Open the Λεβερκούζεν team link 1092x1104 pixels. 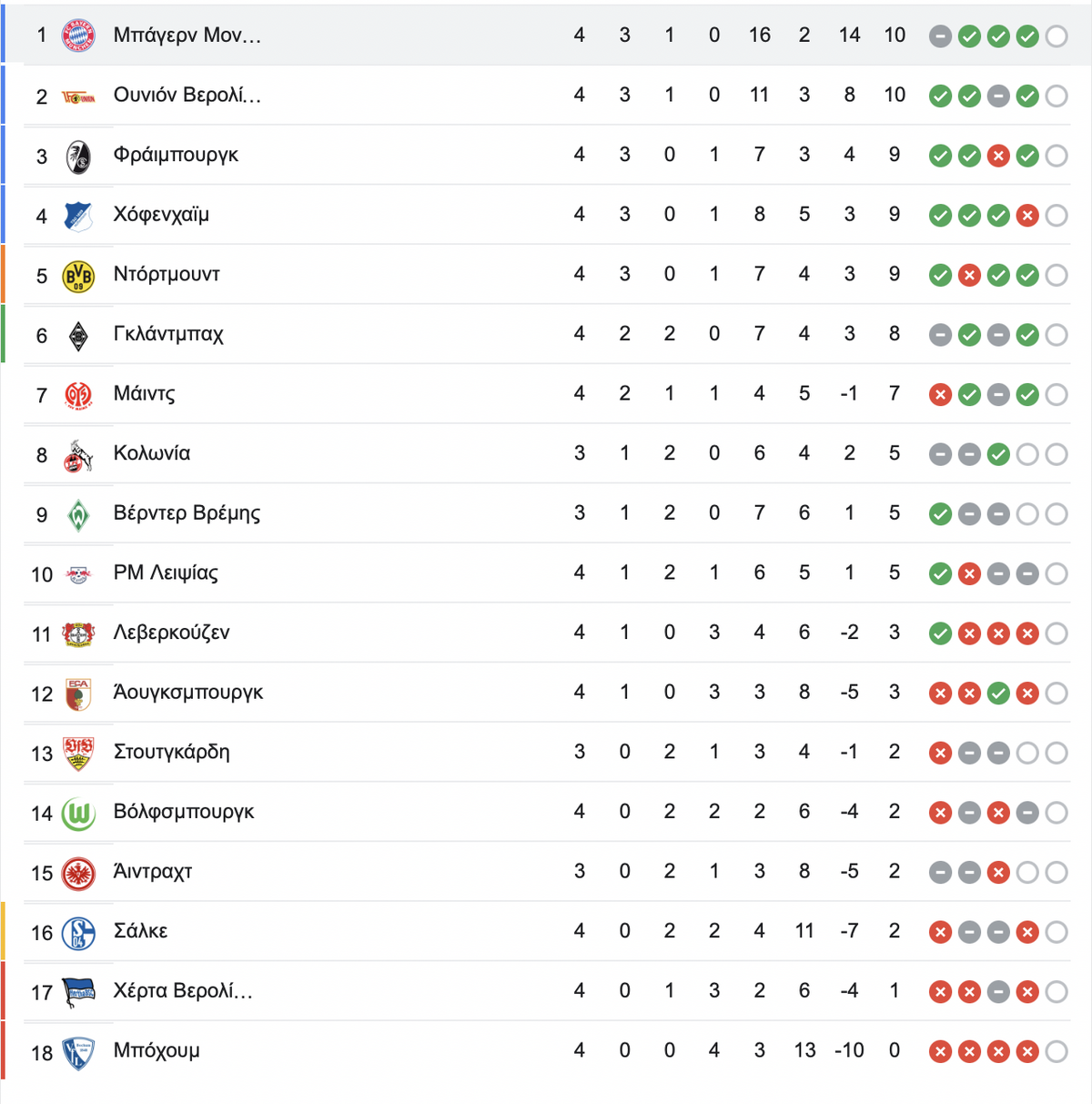[x=171, y=633]
